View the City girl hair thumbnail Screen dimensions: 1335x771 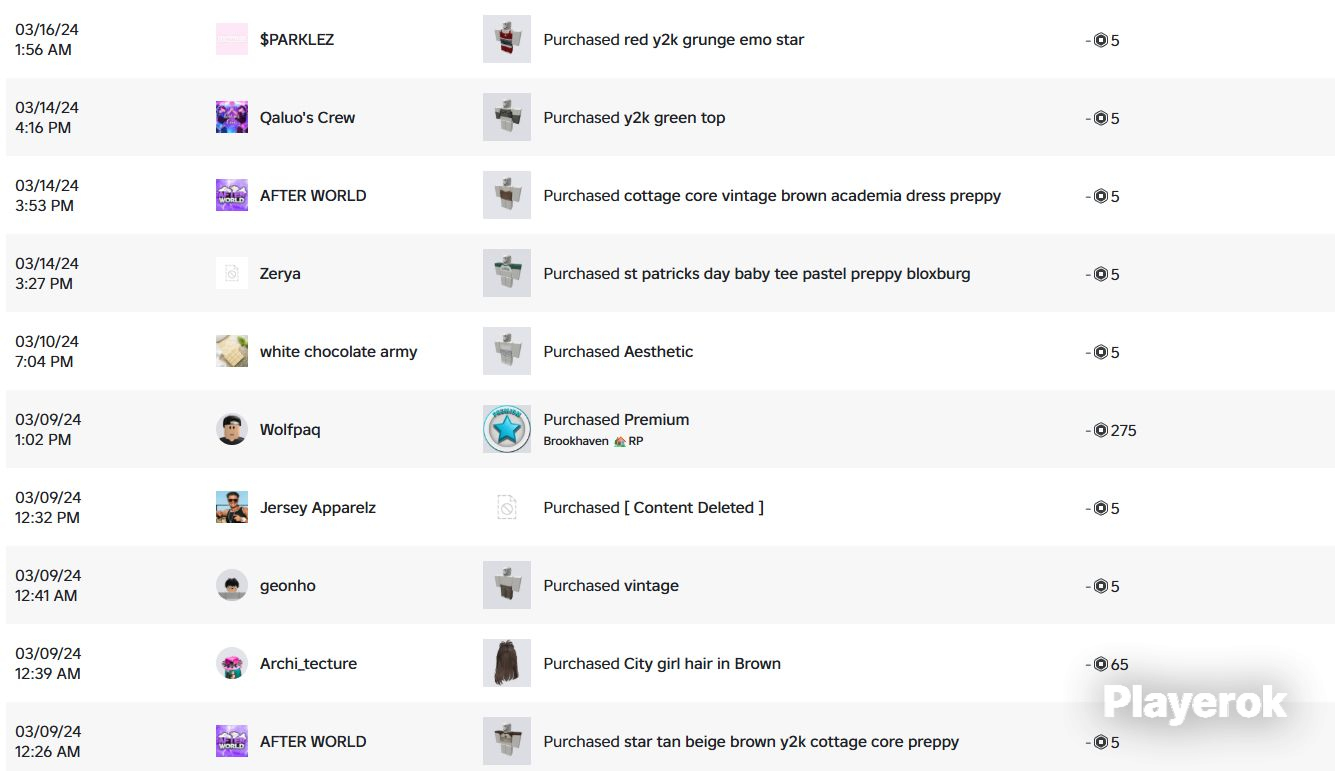coord(507,664)
